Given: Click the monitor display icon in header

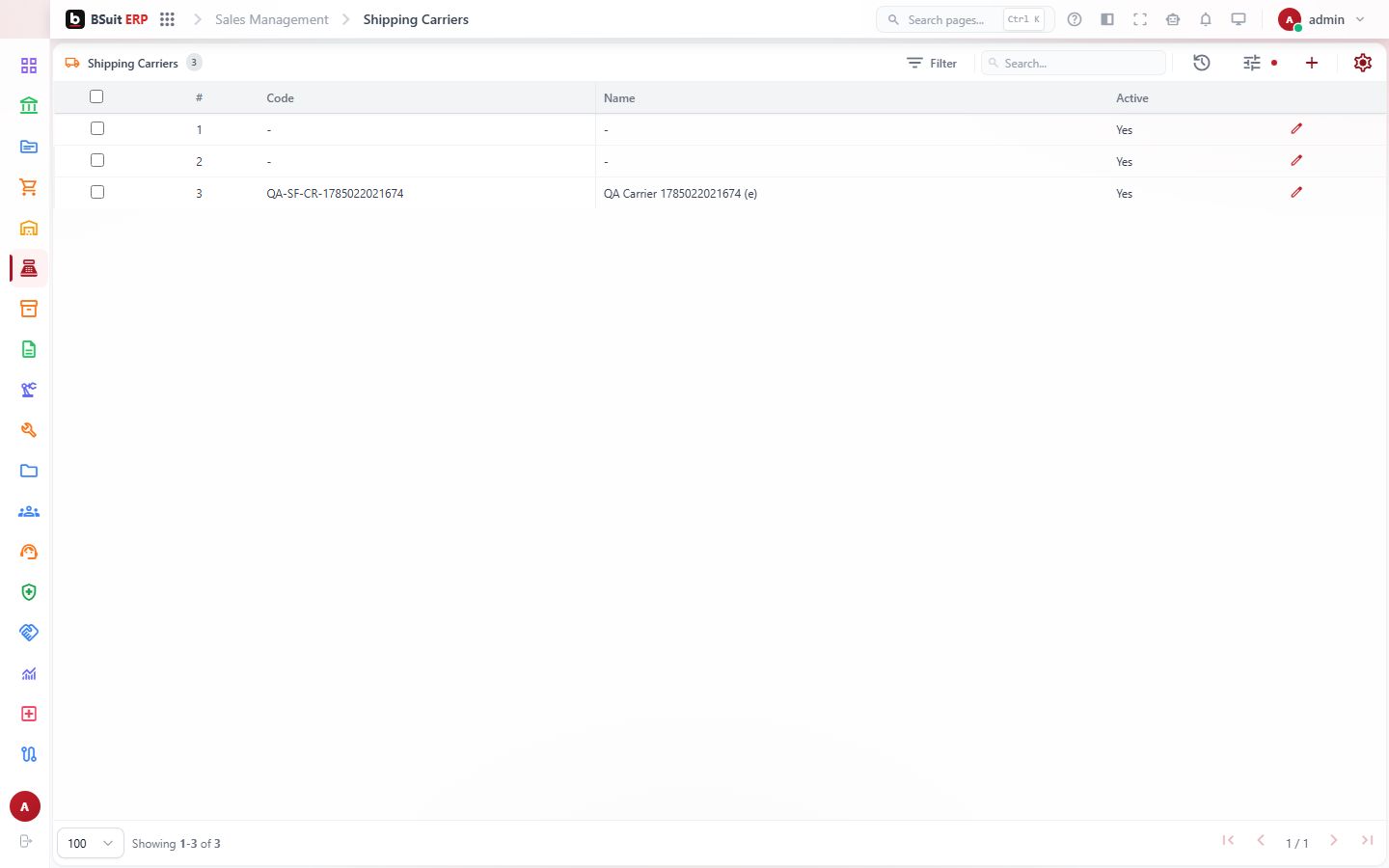Looking at the screenshot, I should pyautogui.click(x=1239, y=19).
